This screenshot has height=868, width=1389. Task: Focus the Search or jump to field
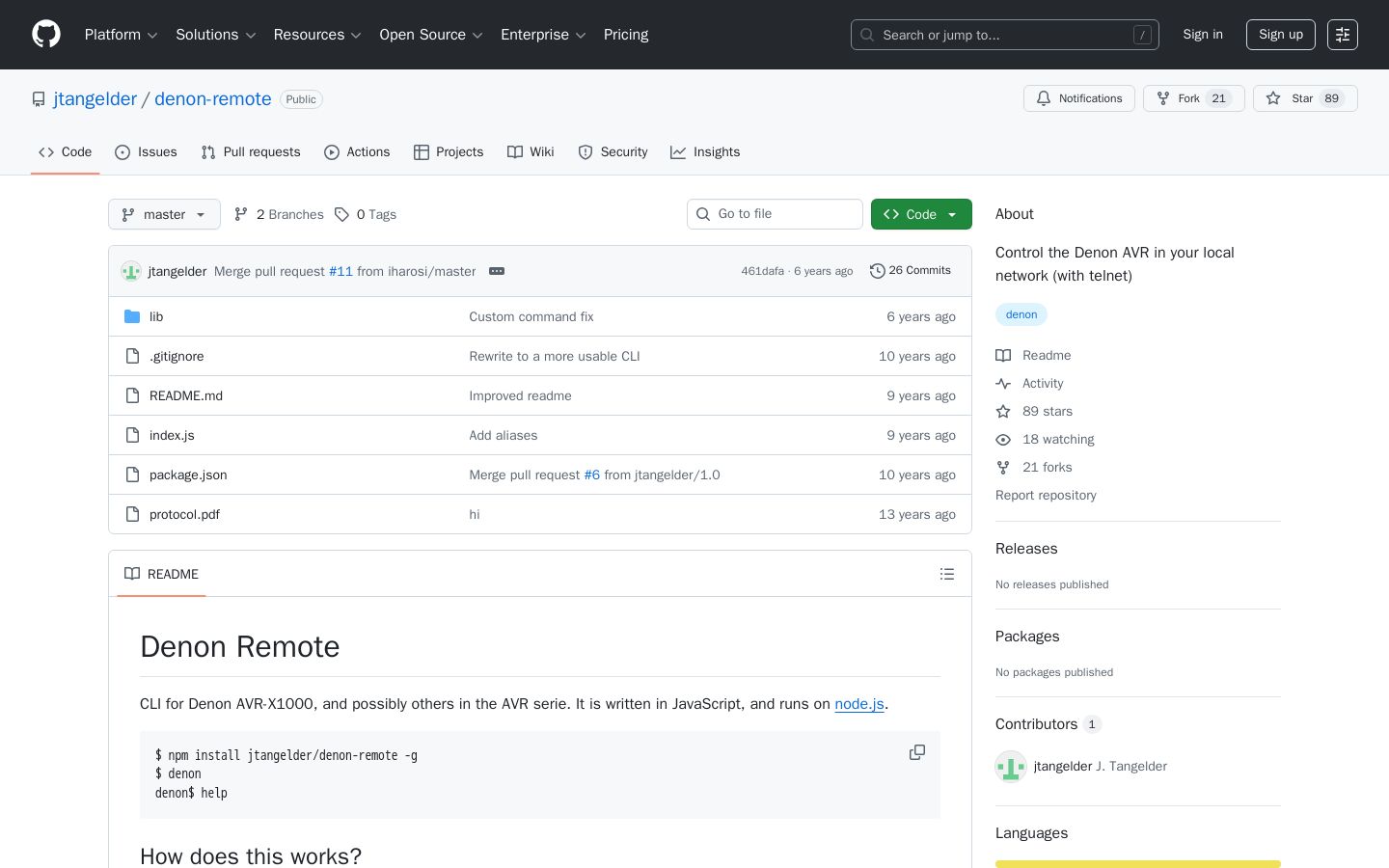[1004, 35]
